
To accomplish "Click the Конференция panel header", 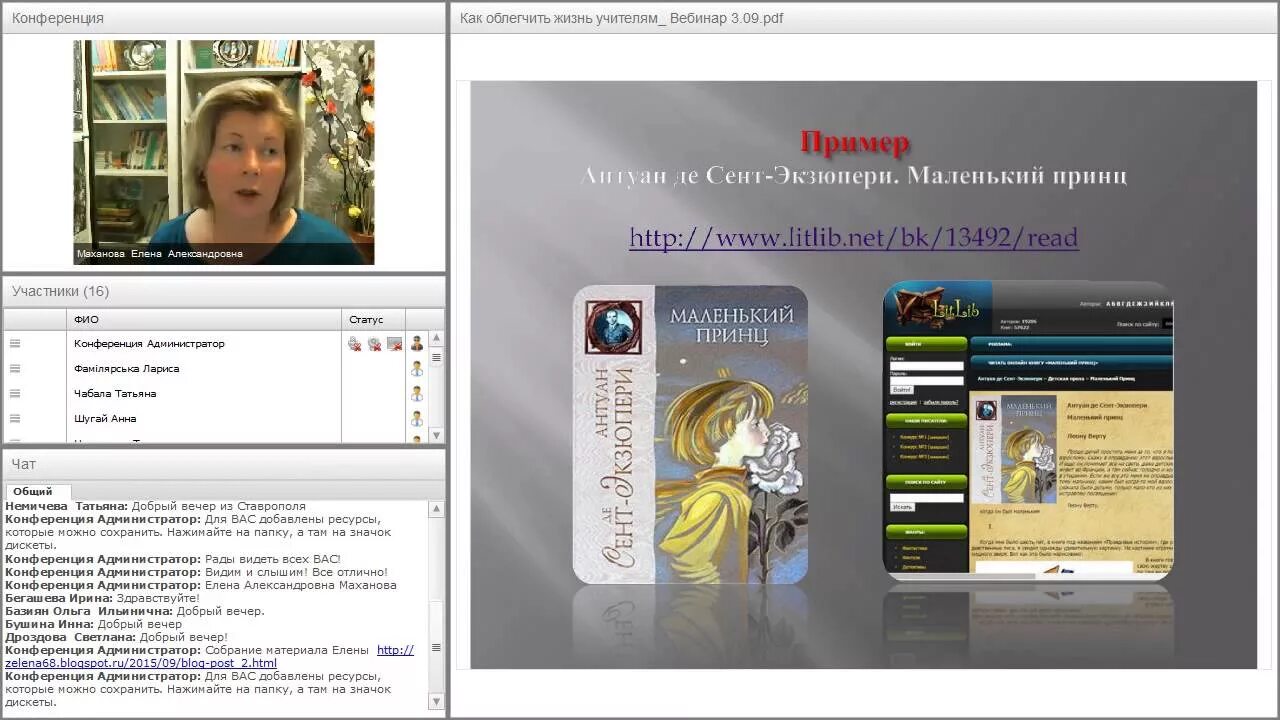I will tap(224, 18).
